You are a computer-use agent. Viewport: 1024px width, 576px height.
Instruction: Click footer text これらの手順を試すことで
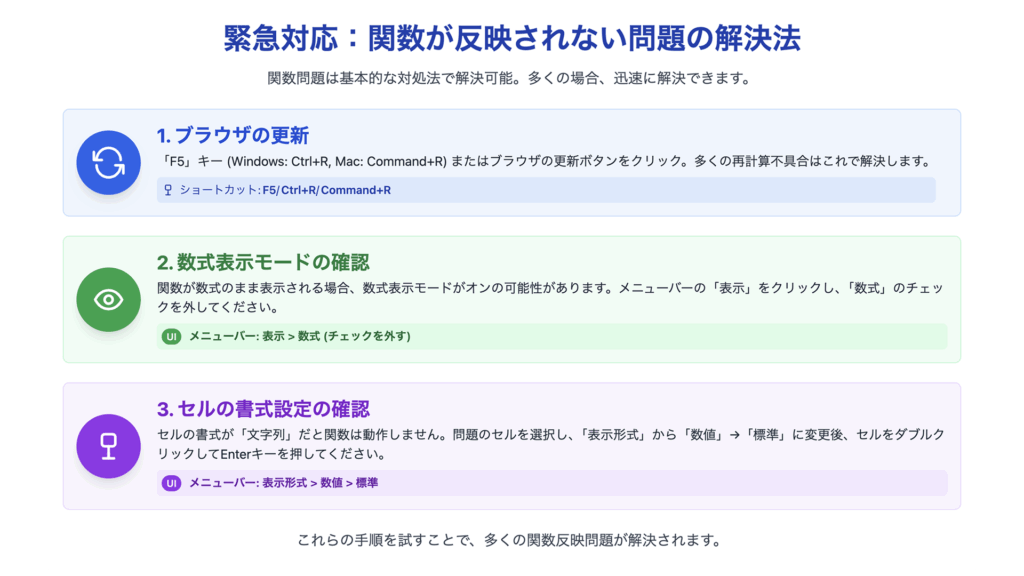pyautogui.click(x=511, y=541)
